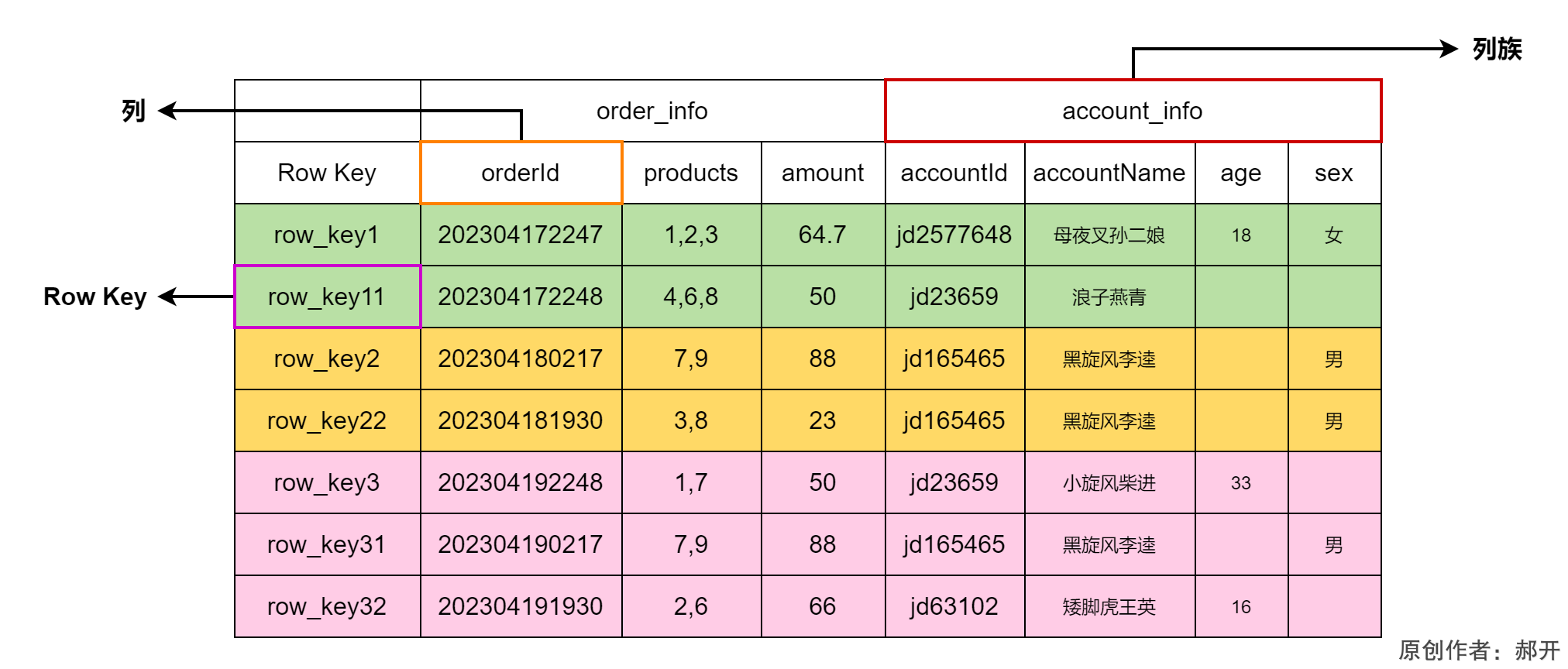Click amount value 66
1568x669 pixels.
coord(823,606)
